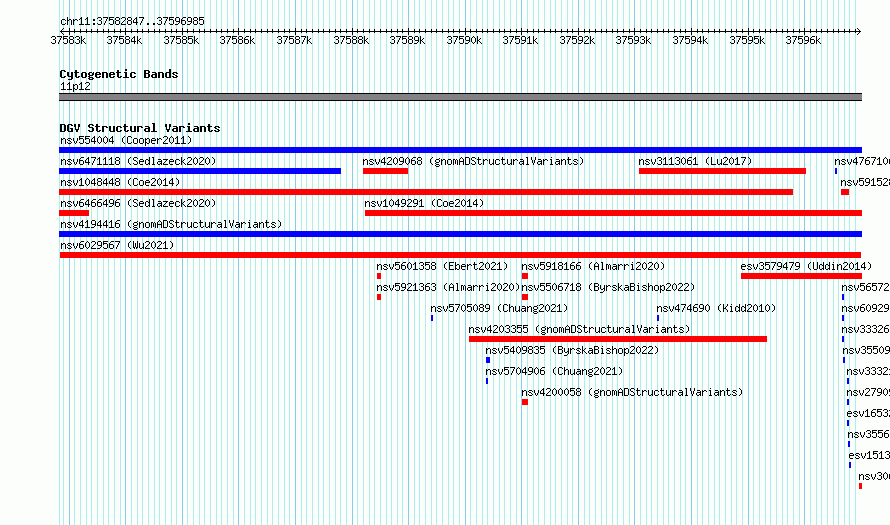The width and height of the screenshot is (890, 525).
Task: Select the 37590k ruler position label
Action: click(464, 40)
